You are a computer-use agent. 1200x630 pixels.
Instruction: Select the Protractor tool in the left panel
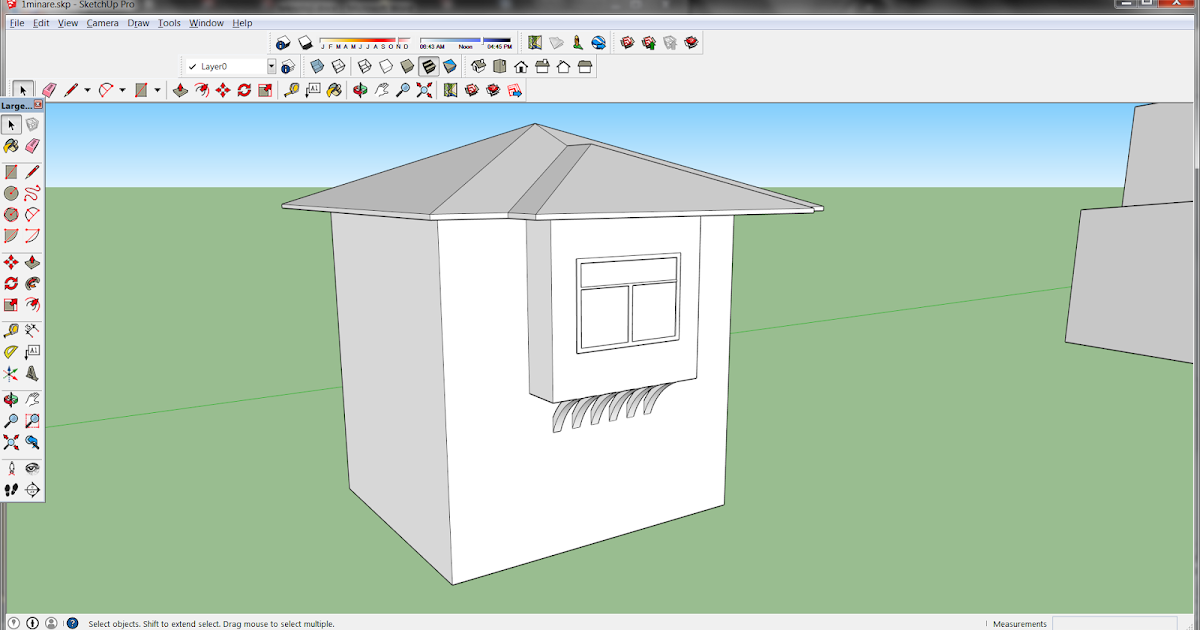11,352
